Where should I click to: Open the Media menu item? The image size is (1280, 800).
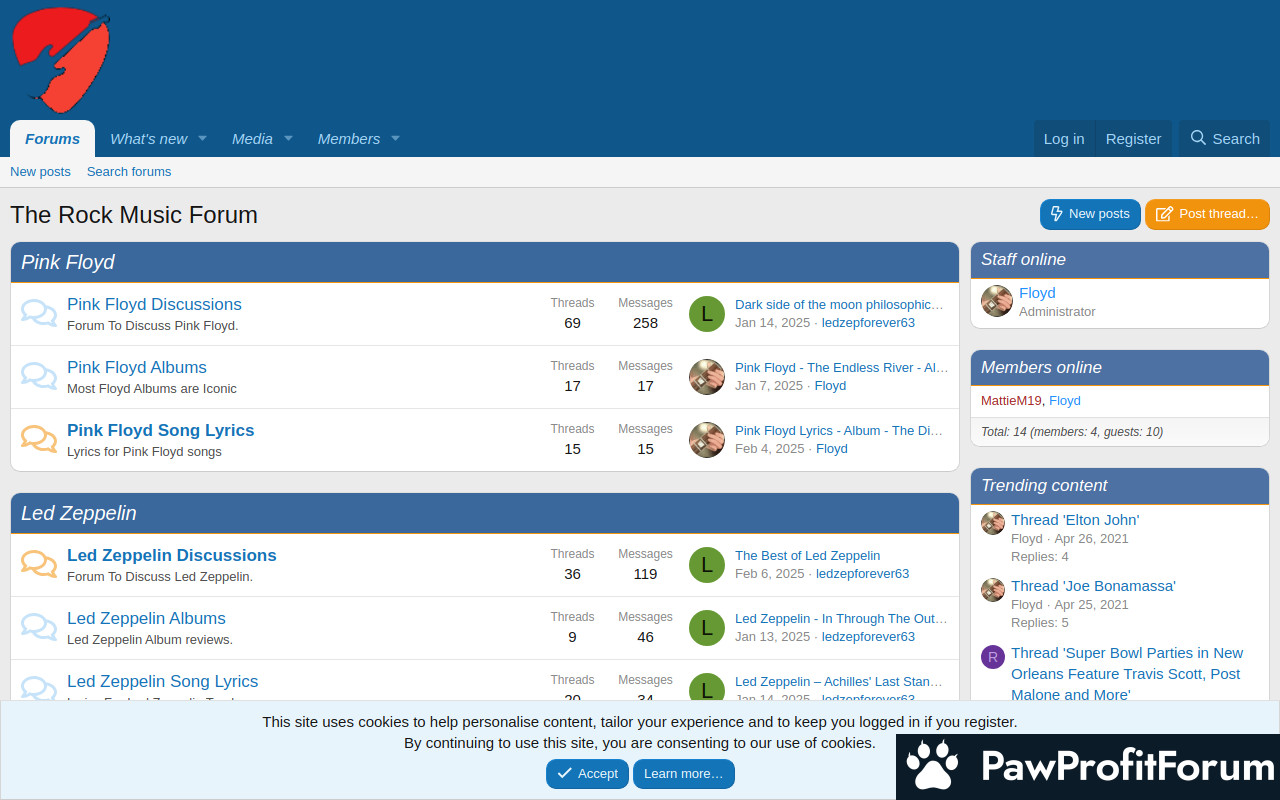[252, 139]
